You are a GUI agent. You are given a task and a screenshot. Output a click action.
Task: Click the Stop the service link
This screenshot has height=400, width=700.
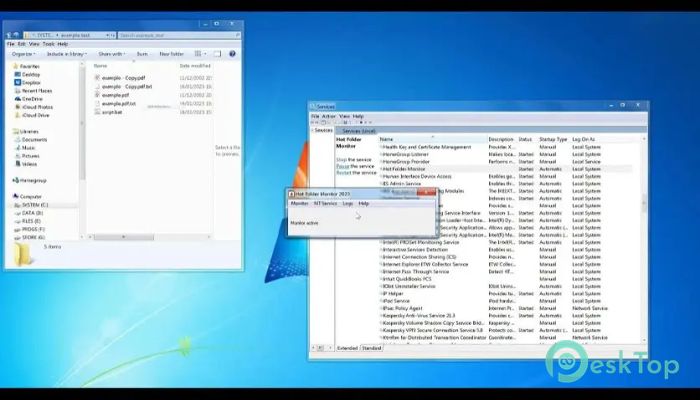point(341,159)
